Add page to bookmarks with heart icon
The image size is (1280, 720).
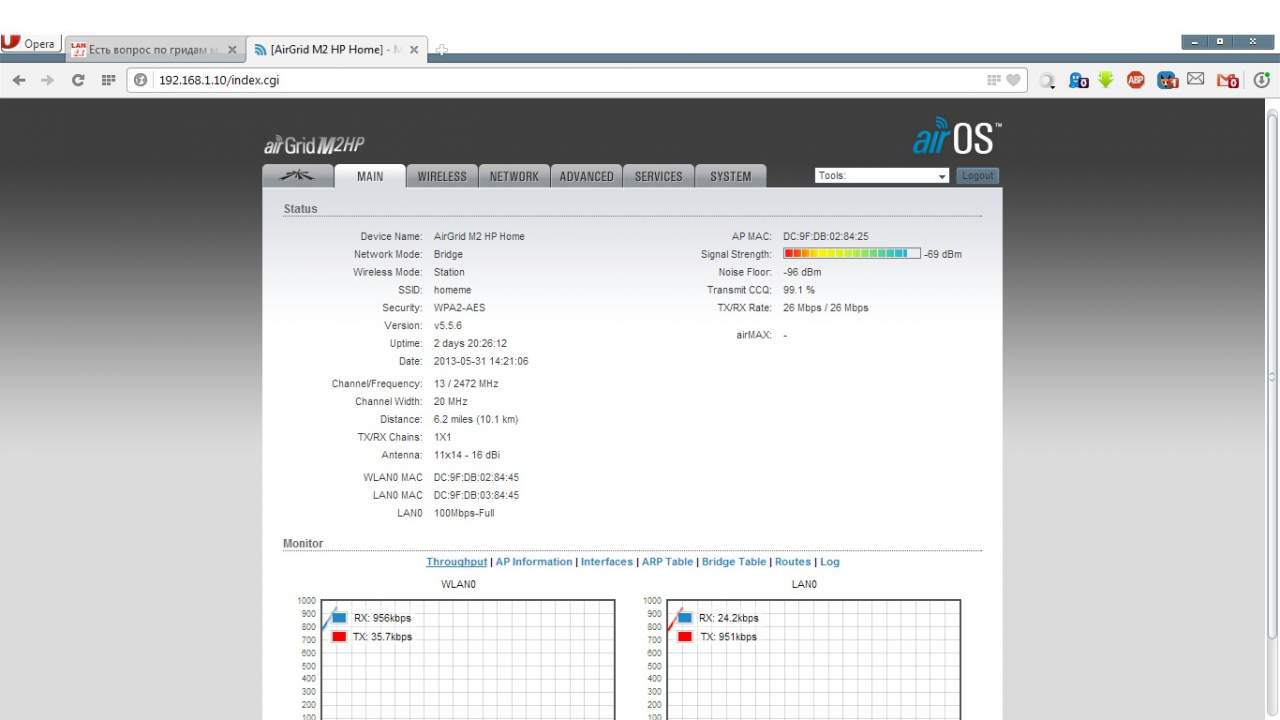[x=1013, y=80]
